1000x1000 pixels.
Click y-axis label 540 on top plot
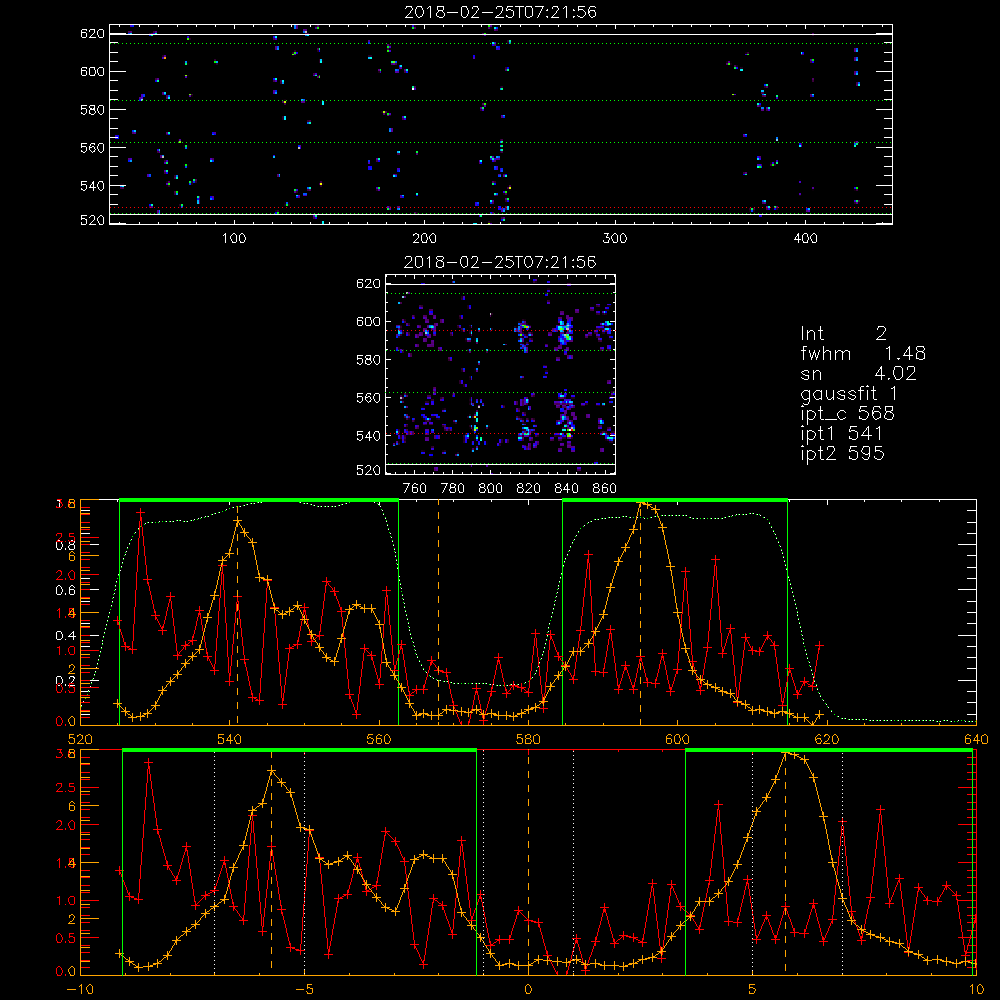[x=92, y=186]
